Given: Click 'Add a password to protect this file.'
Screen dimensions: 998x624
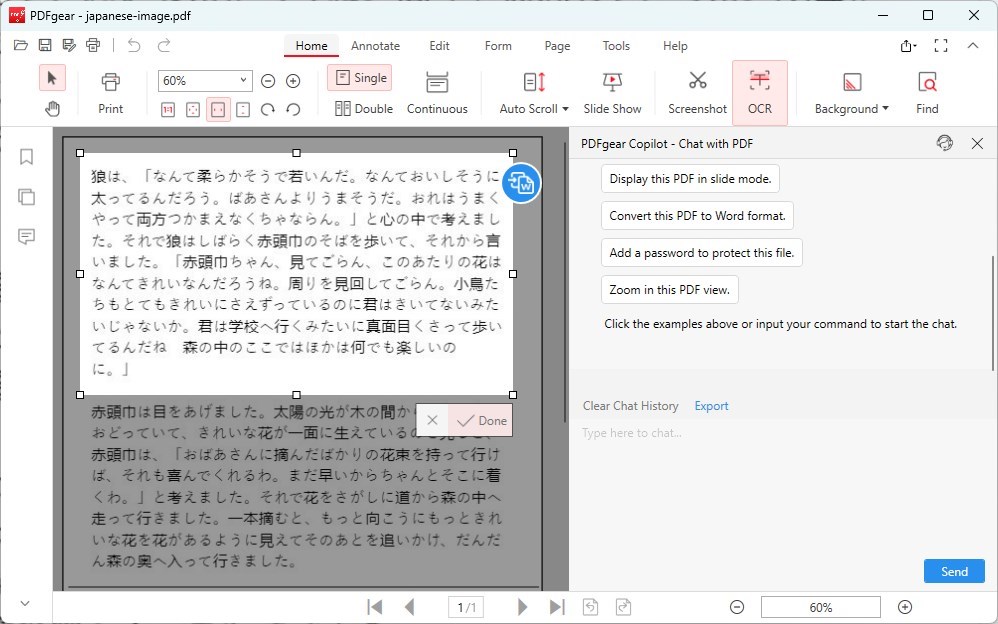Looking at the screenshot, I should pos(701,253).
